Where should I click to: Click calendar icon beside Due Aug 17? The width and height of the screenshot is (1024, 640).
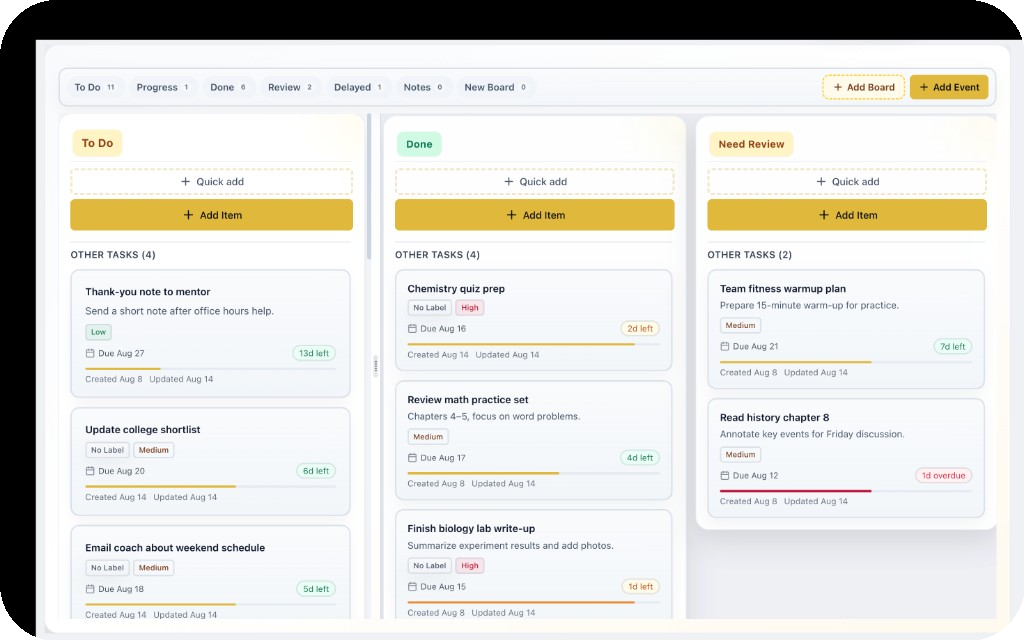click(412, 458)
